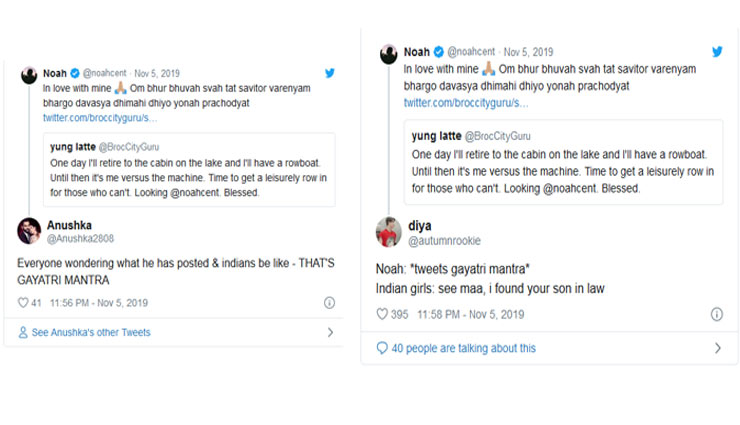Open Anushka's profile picture
The width and height of the screenshot is (740, 425).
pos(29,231)
